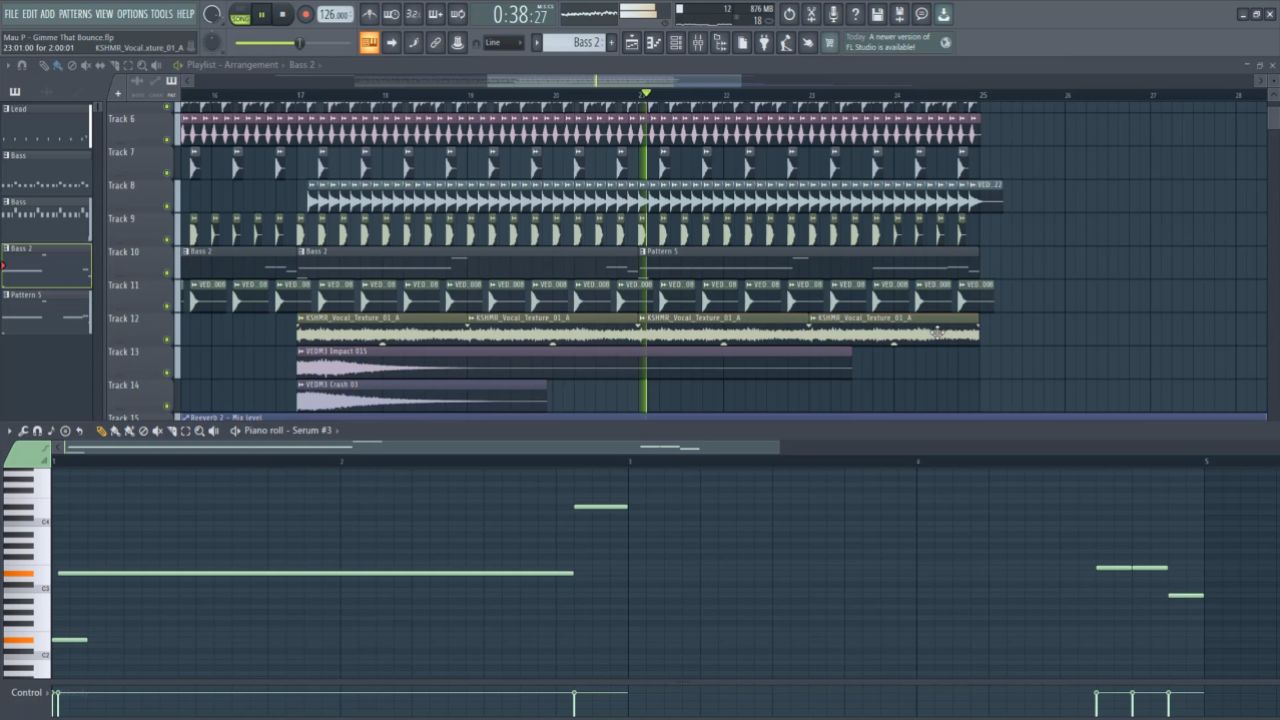Toggle the multilink to controllers icon
The image size is (1280, 720).
pos(435,43)
